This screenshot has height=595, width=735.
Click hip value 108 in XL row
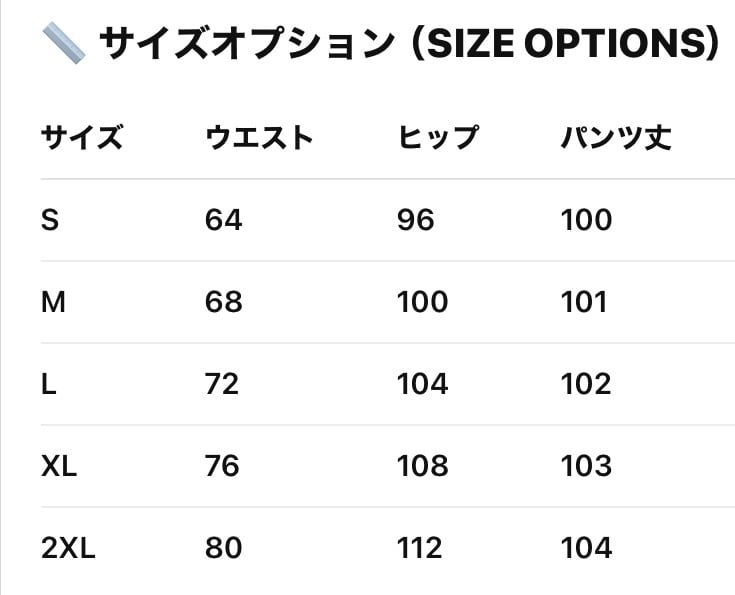[x=422, y=466]
